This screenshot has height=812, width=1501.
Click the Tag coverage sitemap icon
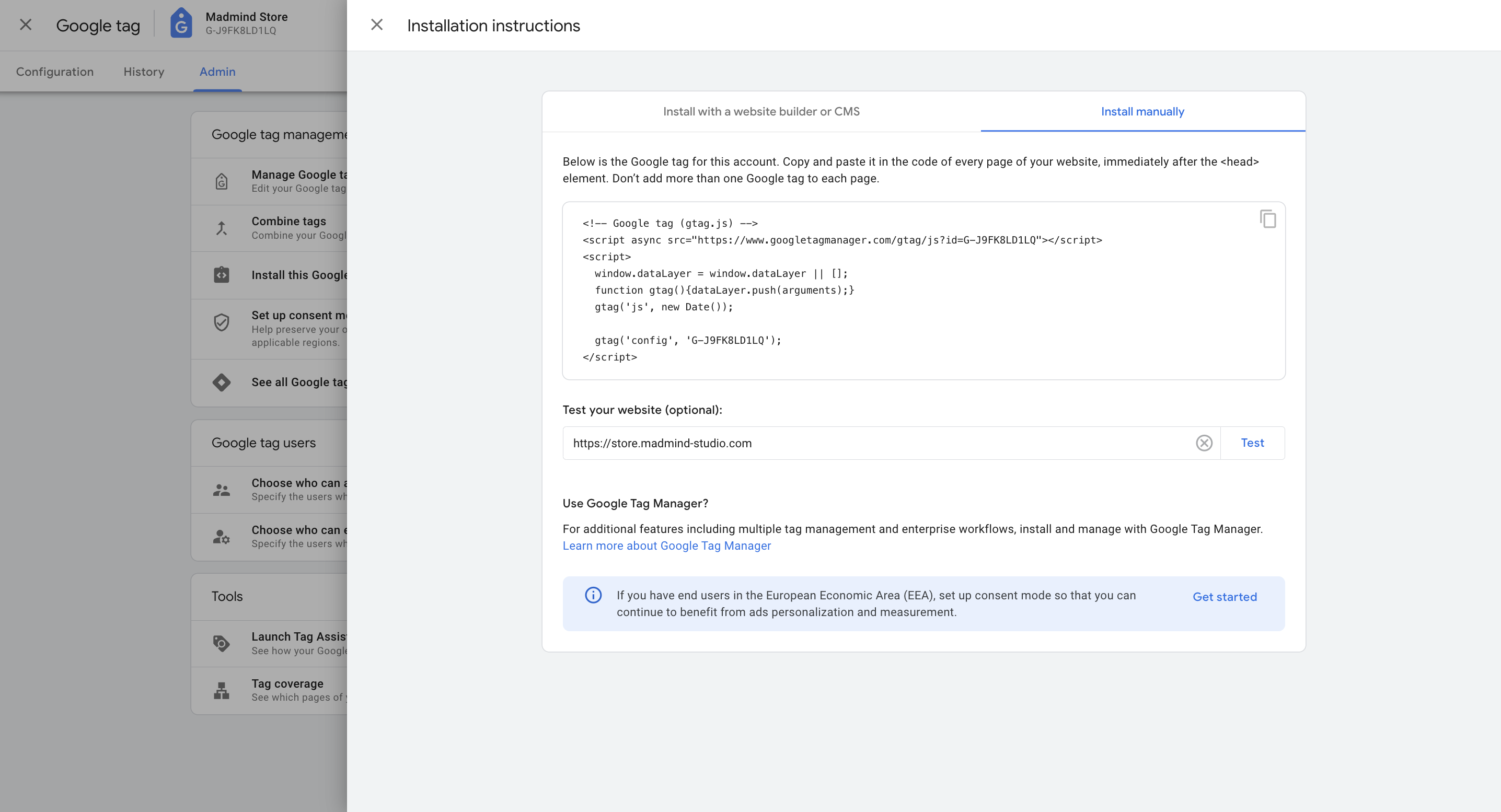click(222, 690)
